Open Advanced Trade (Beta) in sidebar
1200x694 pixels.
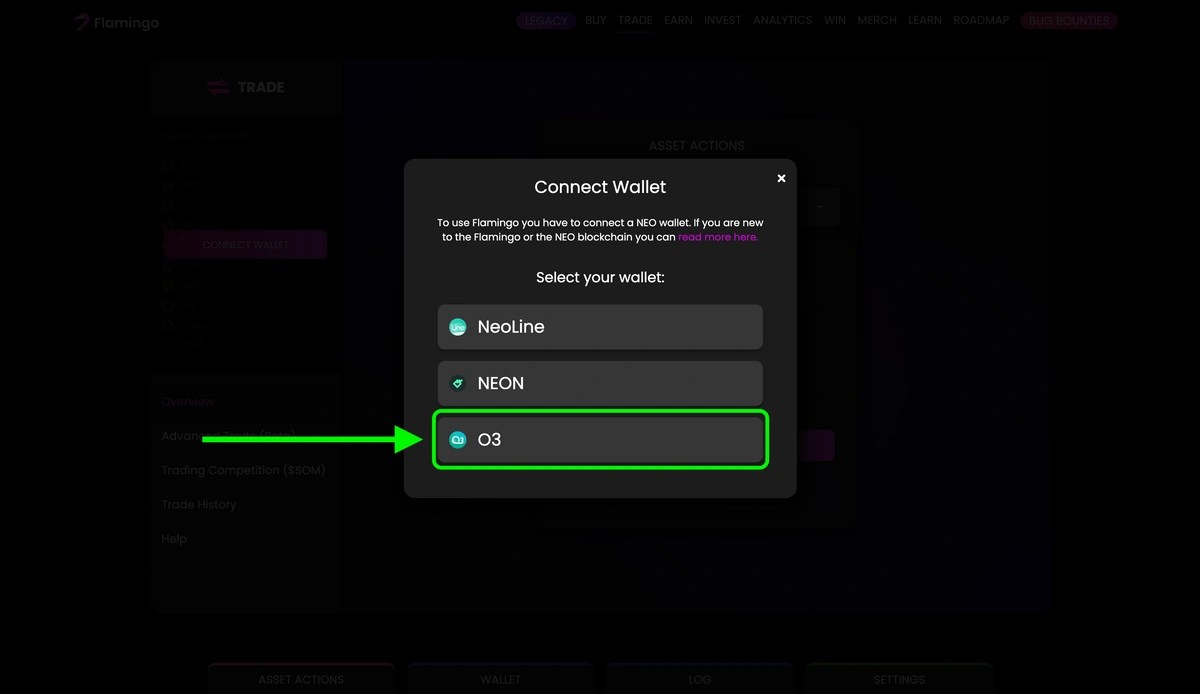point(228,435)
